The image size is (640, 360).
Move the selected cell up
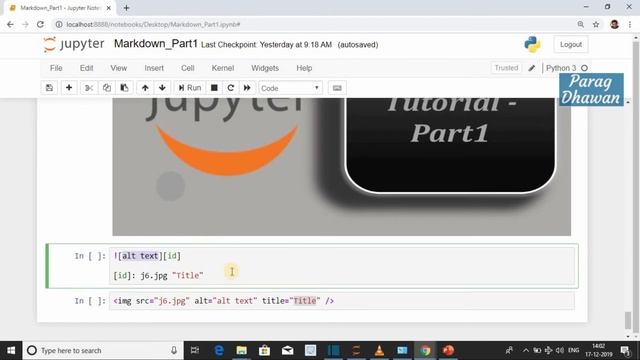pos(145,88)
